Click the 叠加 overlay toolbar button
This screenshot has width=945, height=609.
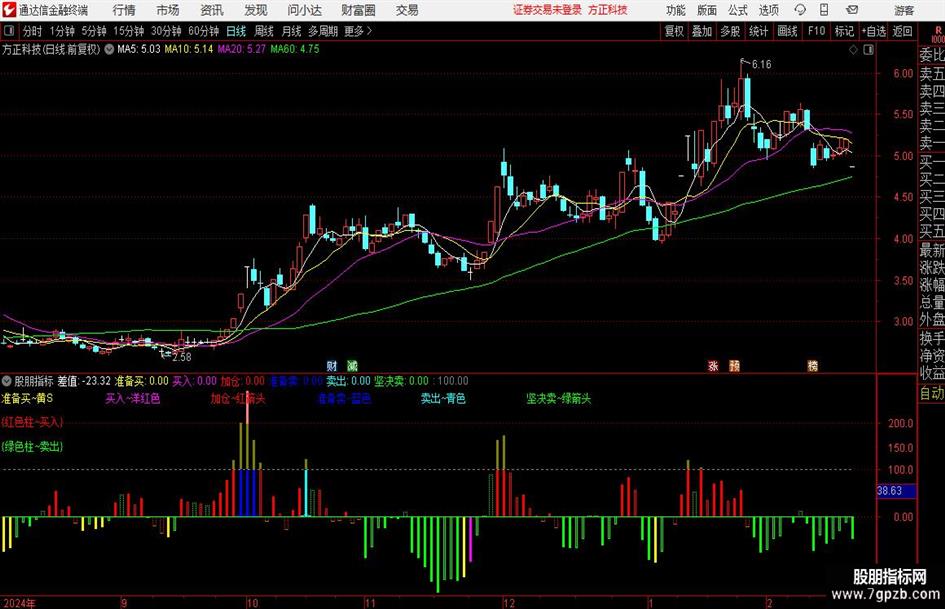coord(702,31)
